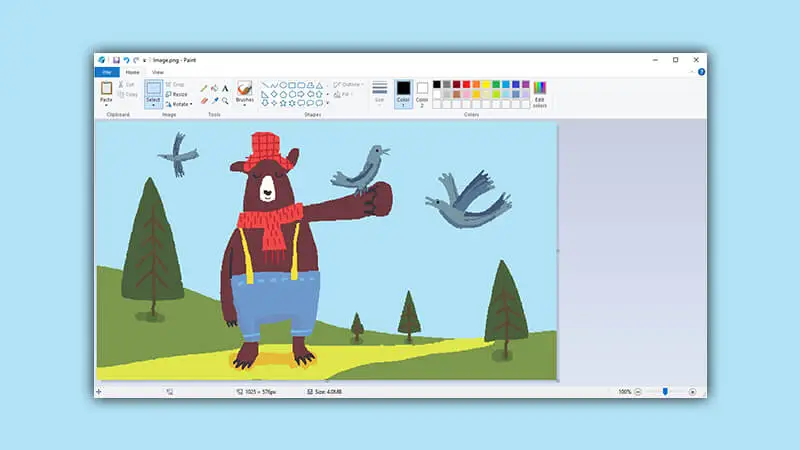Choose the green color swatch

[496, 84]
